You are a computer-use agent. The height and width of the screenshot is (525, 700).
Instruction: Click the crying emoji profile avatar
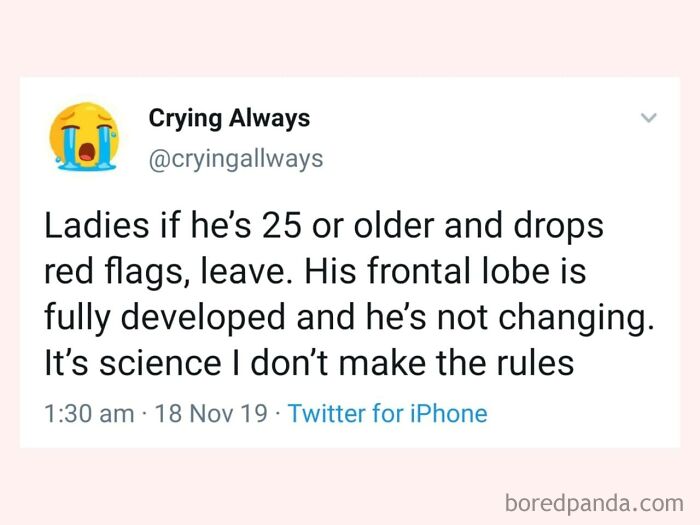tap(84, 137)
